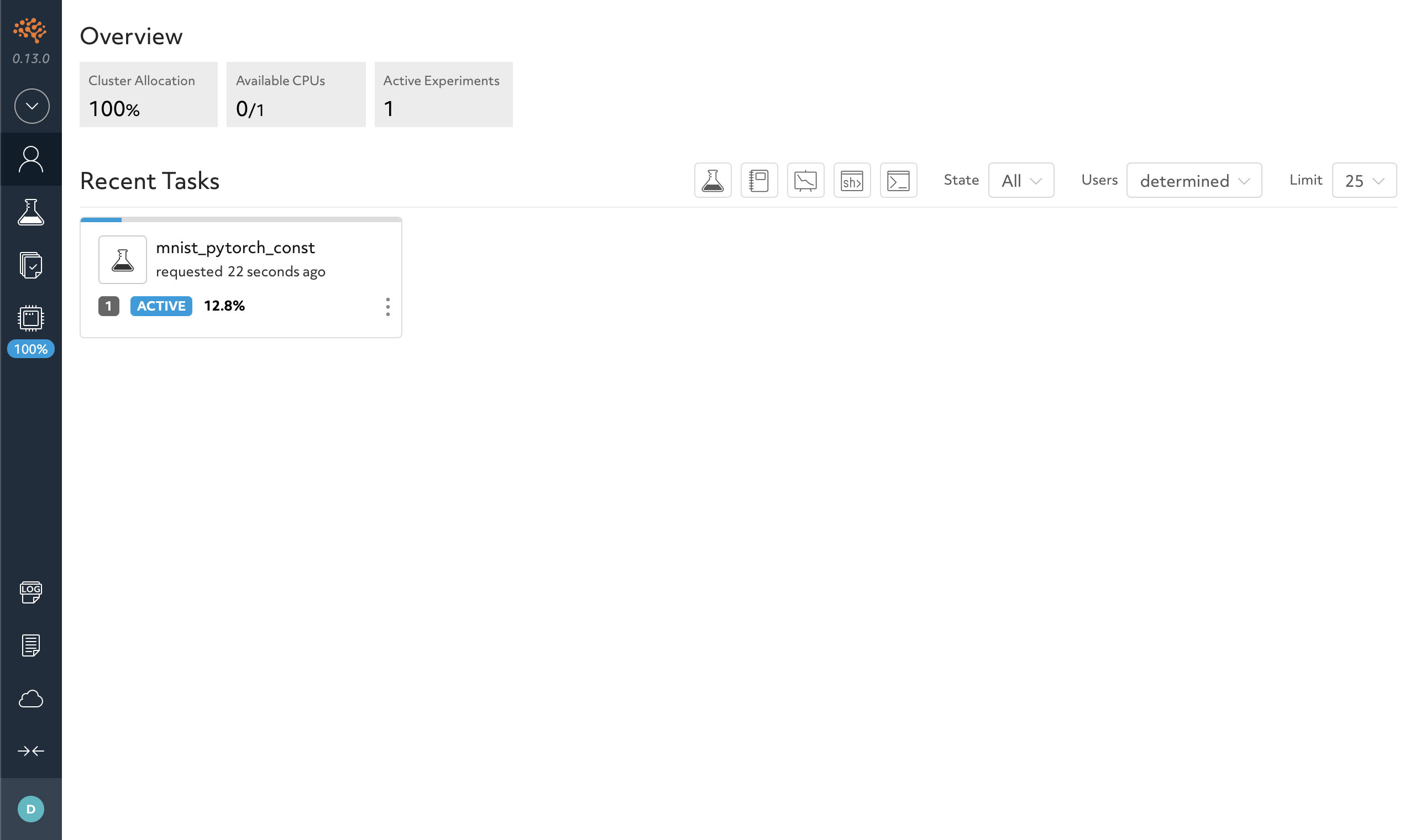Screen dimensions: 1415x840
Task: Toggle the shell type filter
Action: click(852, 181)
